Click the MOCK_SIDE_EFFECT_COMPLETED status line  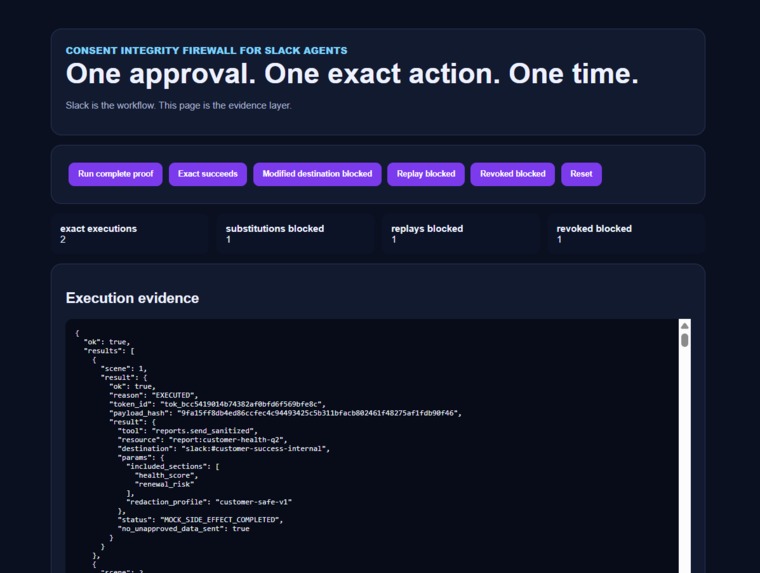200,520
